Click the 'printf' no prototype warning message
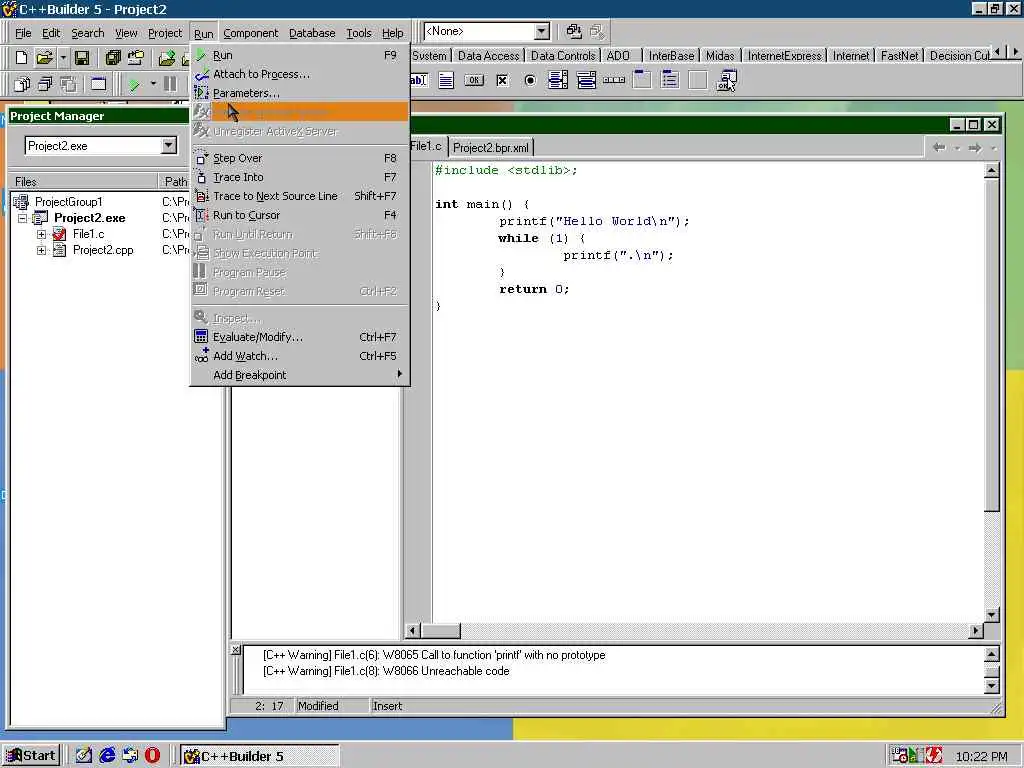Image resolution: width=1024 pixels, height=768 pixels. point(434,655)
